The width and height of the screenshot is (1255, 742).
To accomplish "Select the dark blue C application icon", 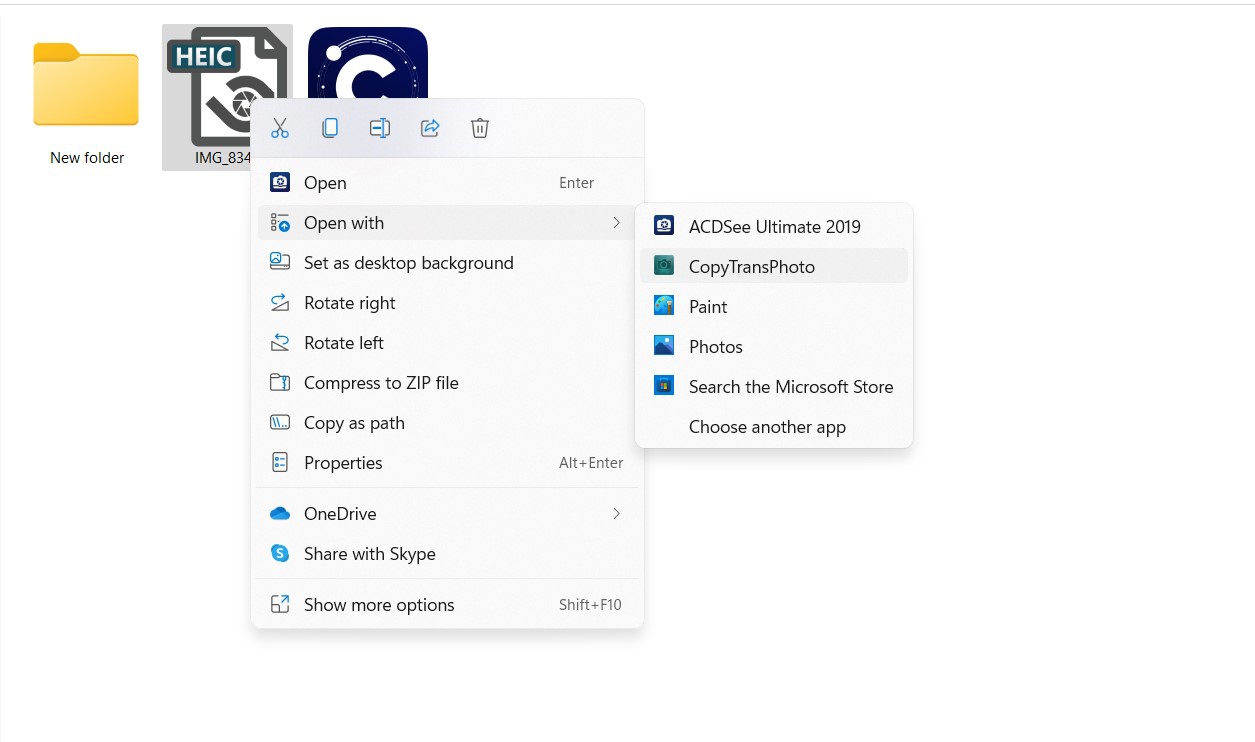I will [368, 62].
